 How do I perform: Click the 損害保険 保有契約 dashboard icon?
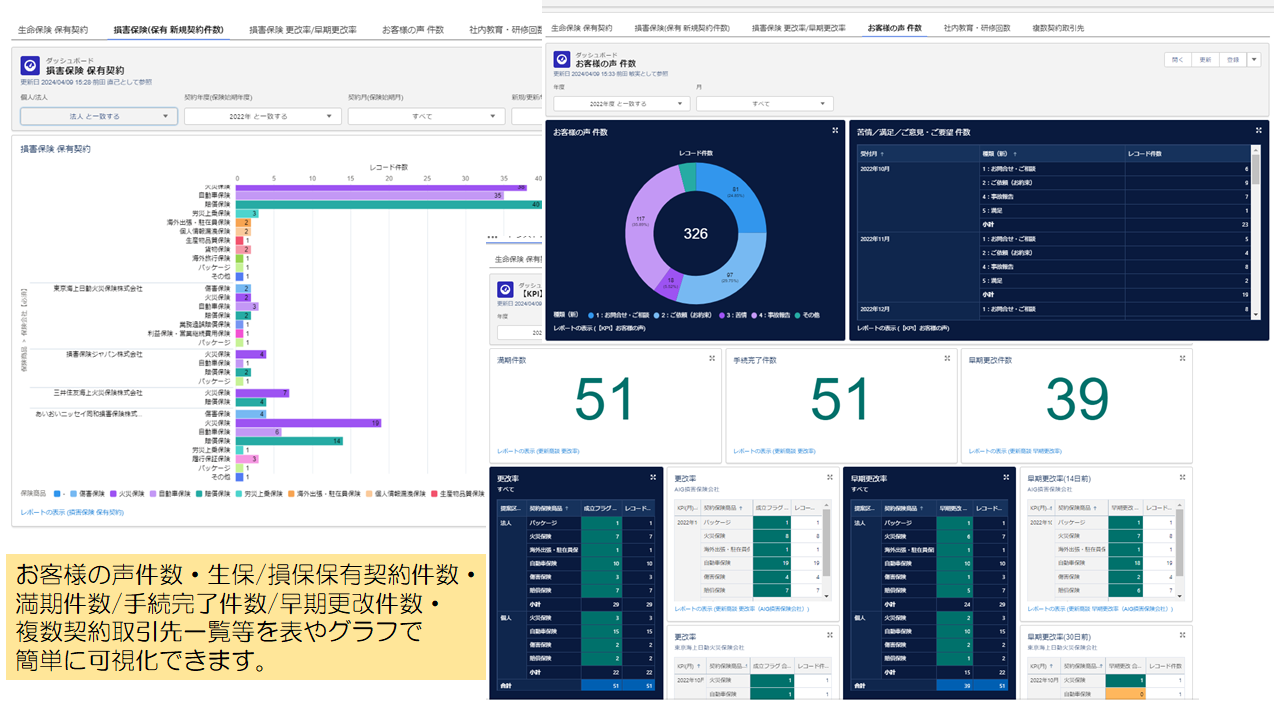(30, 65)
